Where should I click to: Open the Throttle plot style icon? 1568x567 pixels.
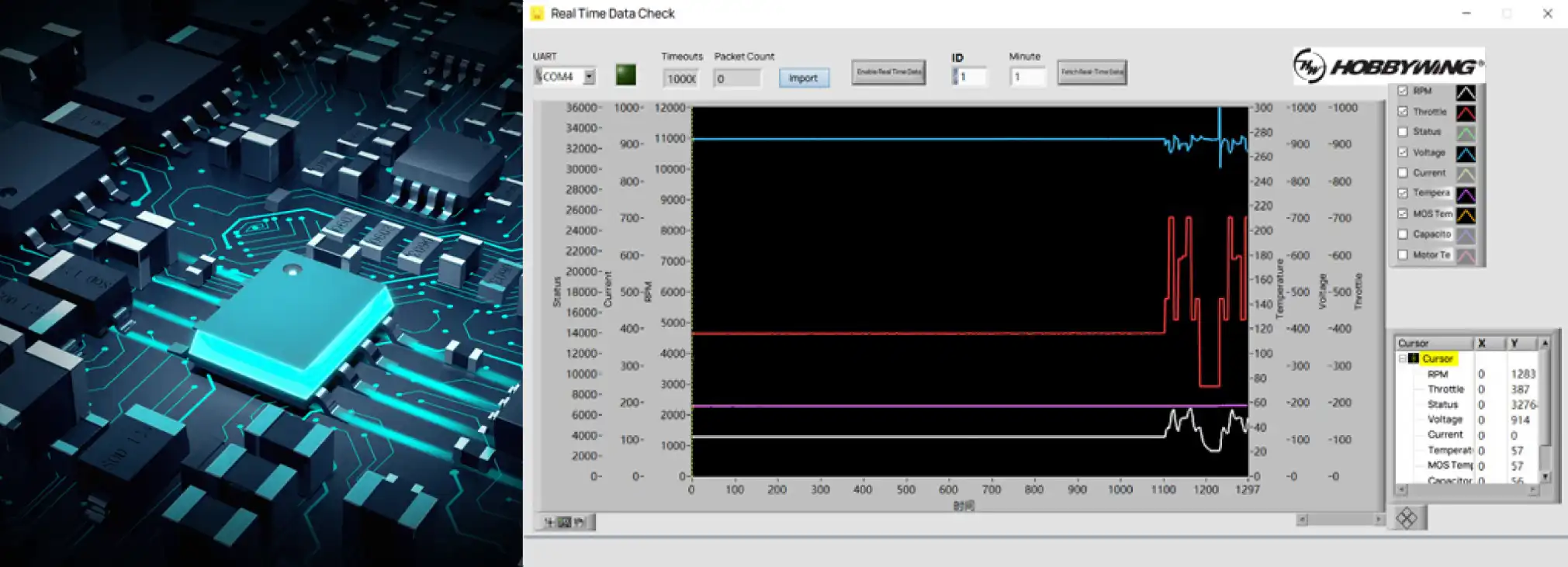click(1465, 112)
